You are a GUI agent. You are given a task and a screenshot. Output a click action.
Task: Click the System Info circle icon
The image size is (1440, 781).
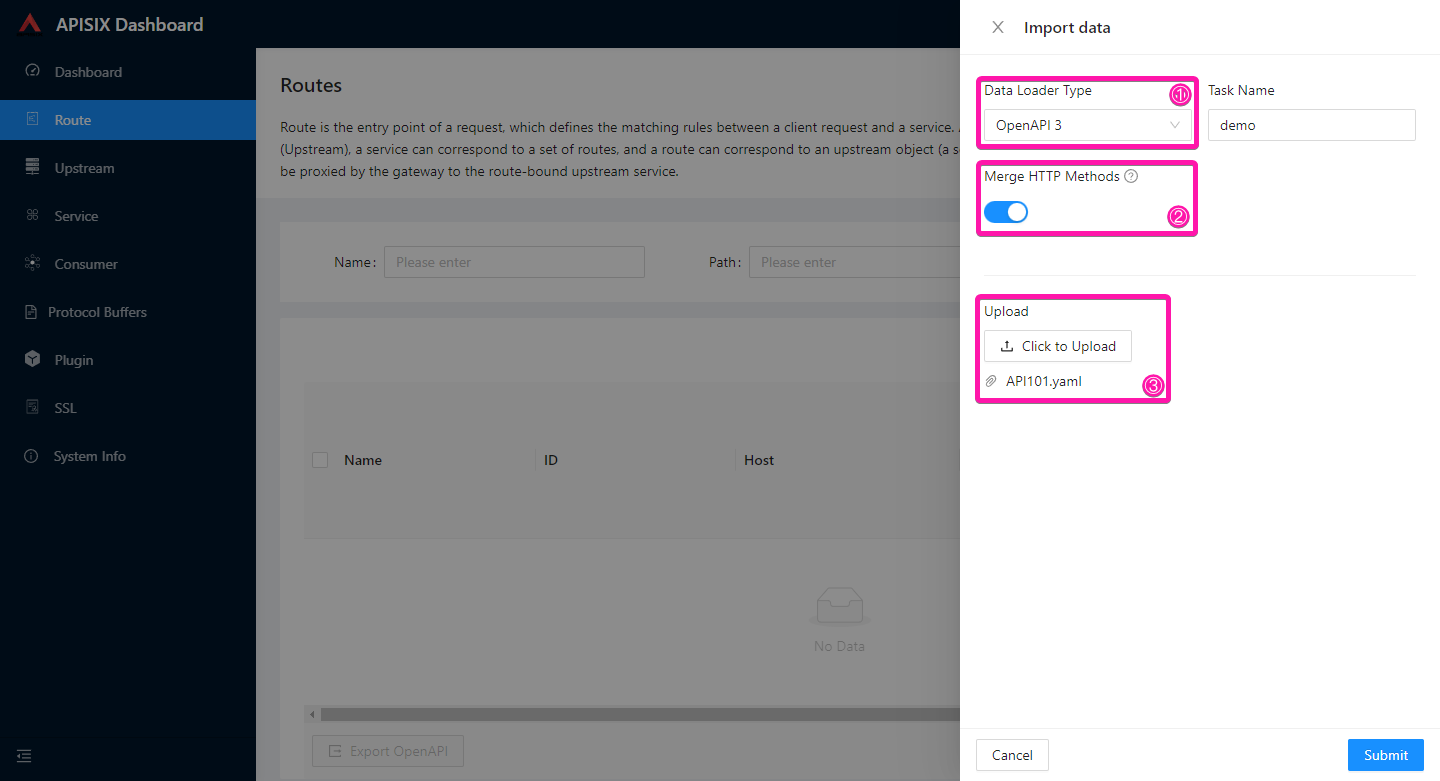tap(32, 455)
